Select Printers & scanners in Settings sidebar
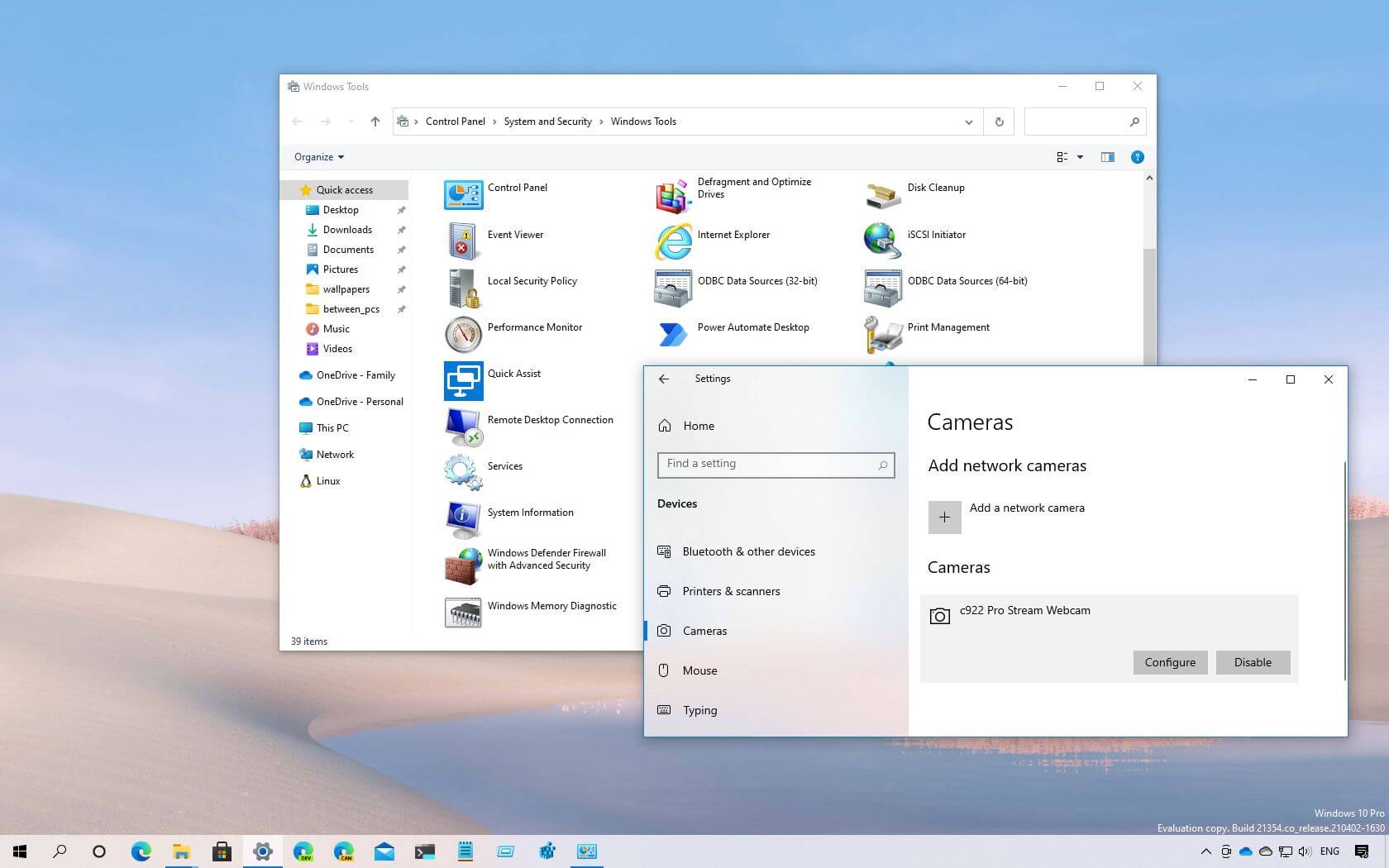 click(x=731, y=591)
